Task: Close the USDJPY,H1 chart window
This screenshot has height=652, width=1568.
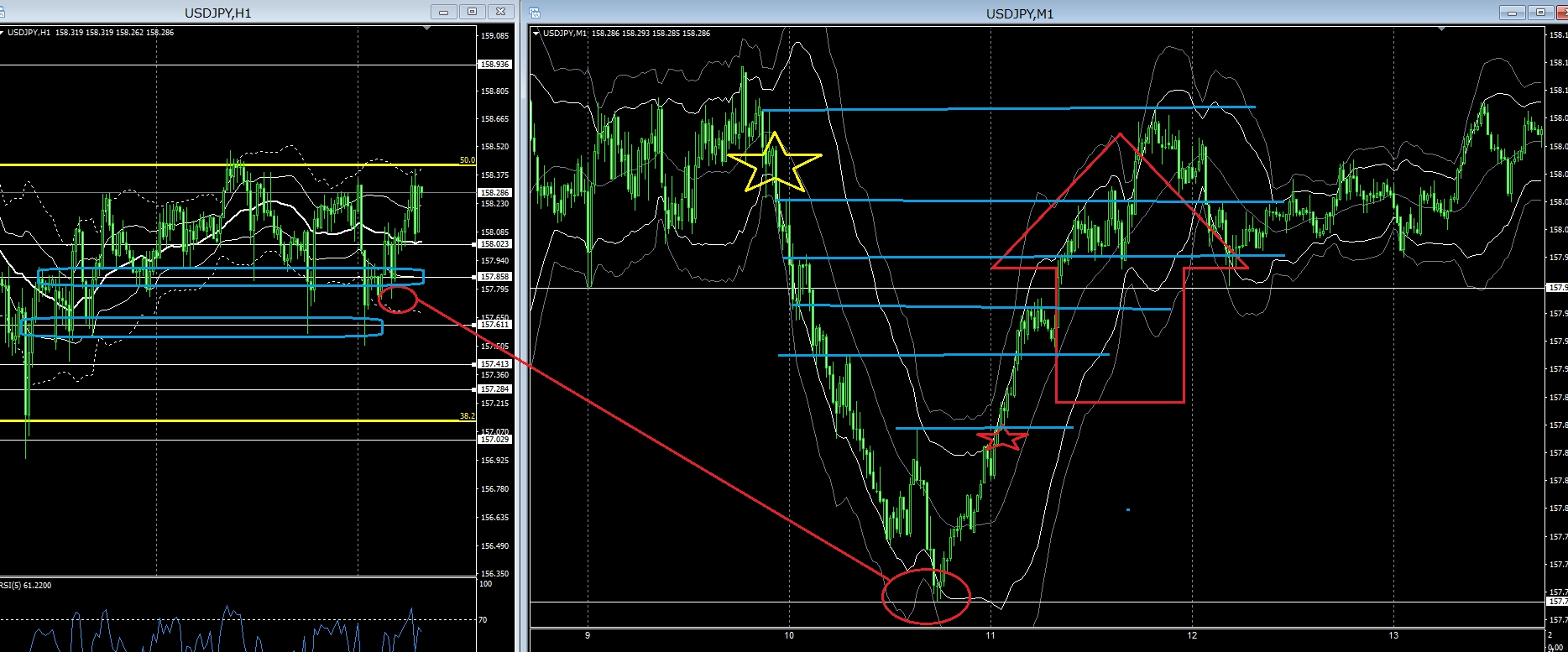Action: click(500, 12)
